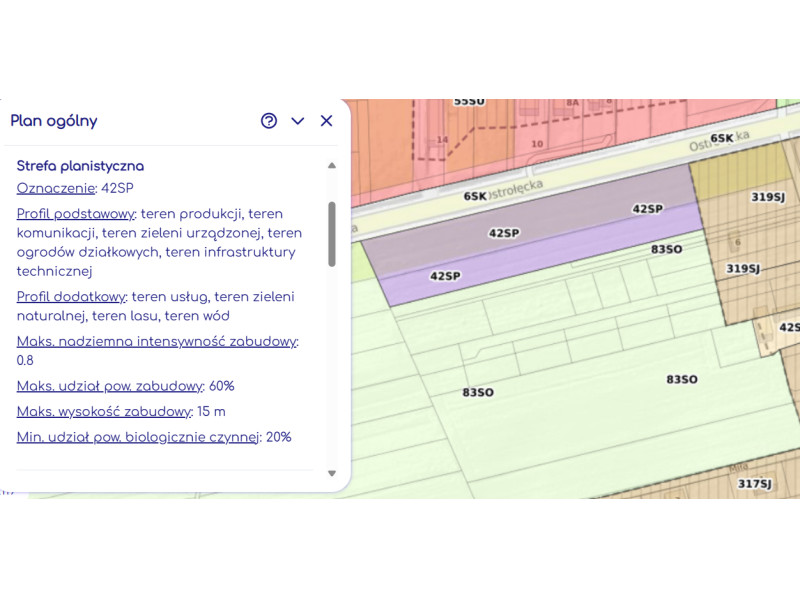
Task: Click the panel's vertical scrollbar thumb
Action: point(332,234)
